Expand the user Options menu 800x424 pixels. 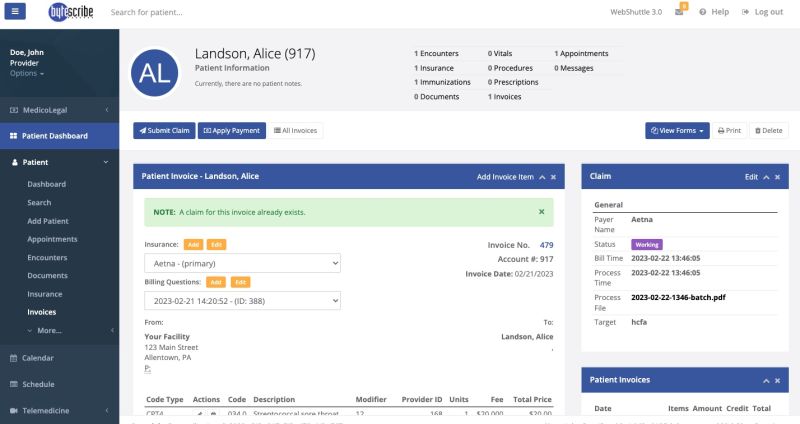tap(27, 73)
